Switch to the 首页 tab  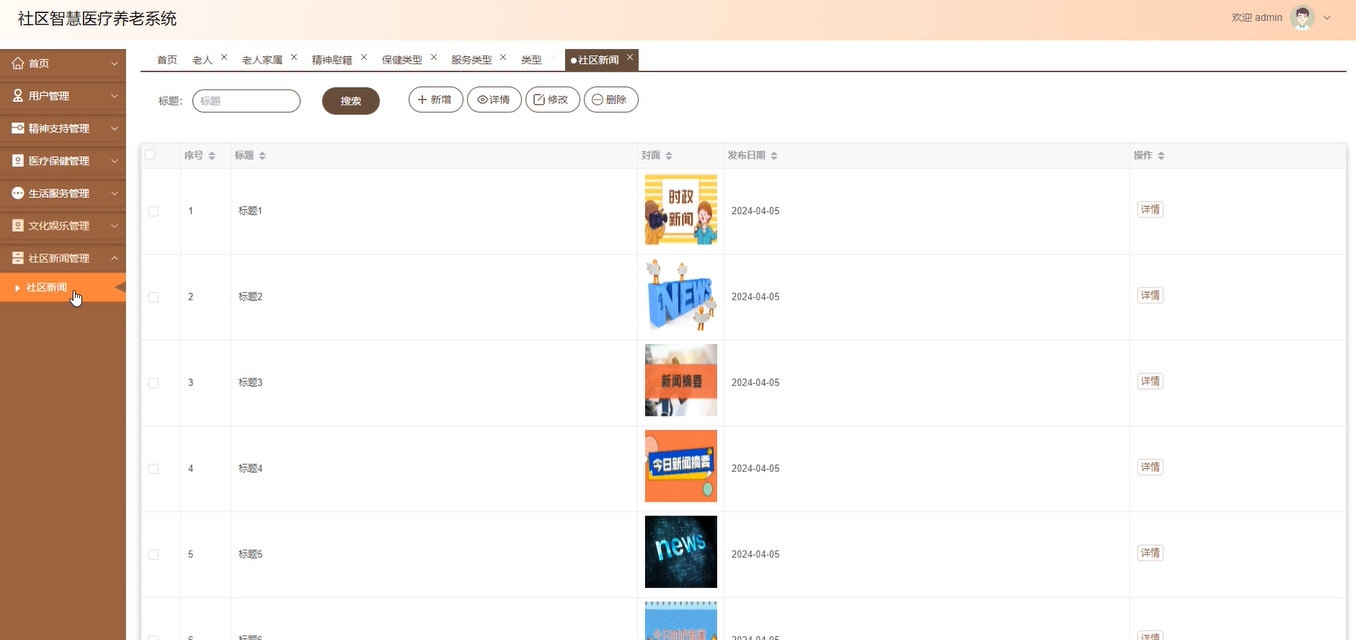(x=167, y=60)
